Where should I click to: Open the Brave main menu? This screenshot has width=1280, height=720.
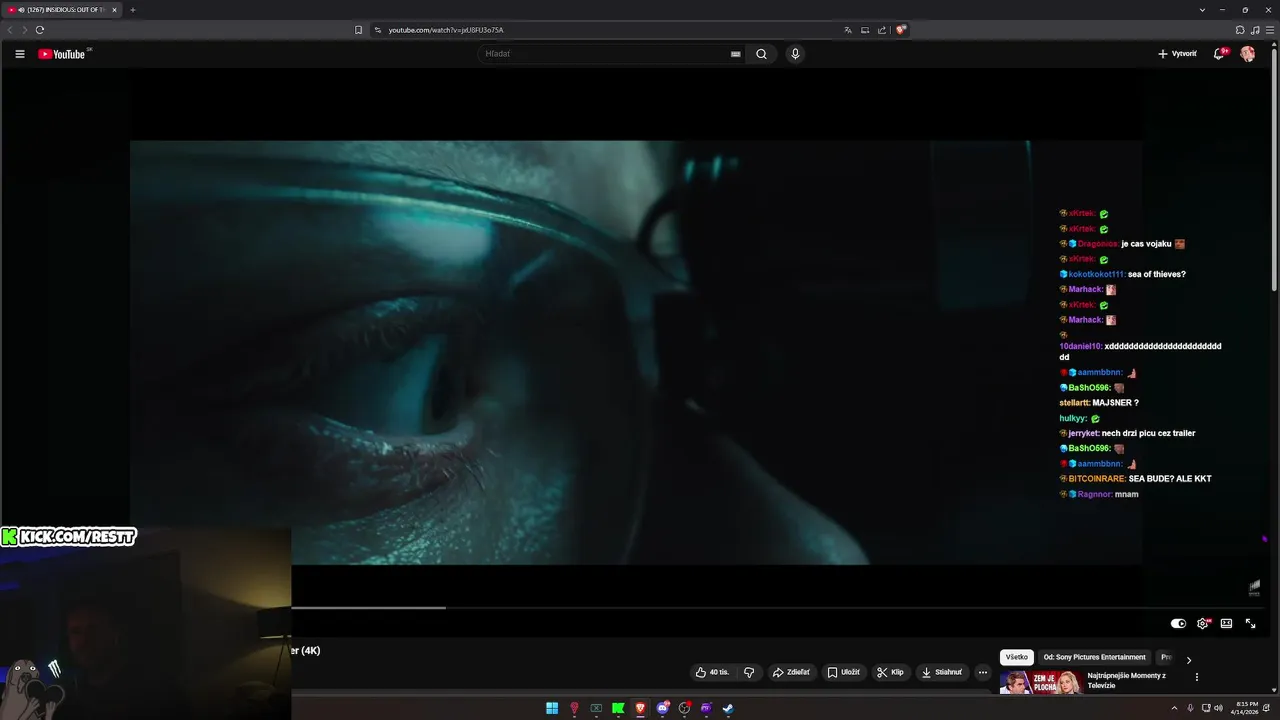point(1269,30)
